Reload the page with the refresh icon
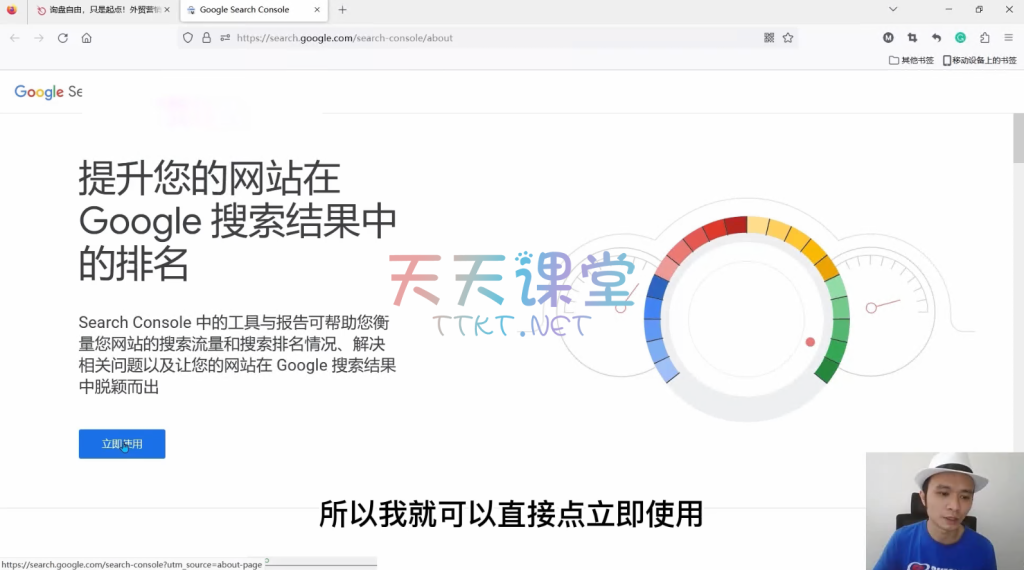The image size is (1024, 570). pyautogui.click(x=62, y=38)
